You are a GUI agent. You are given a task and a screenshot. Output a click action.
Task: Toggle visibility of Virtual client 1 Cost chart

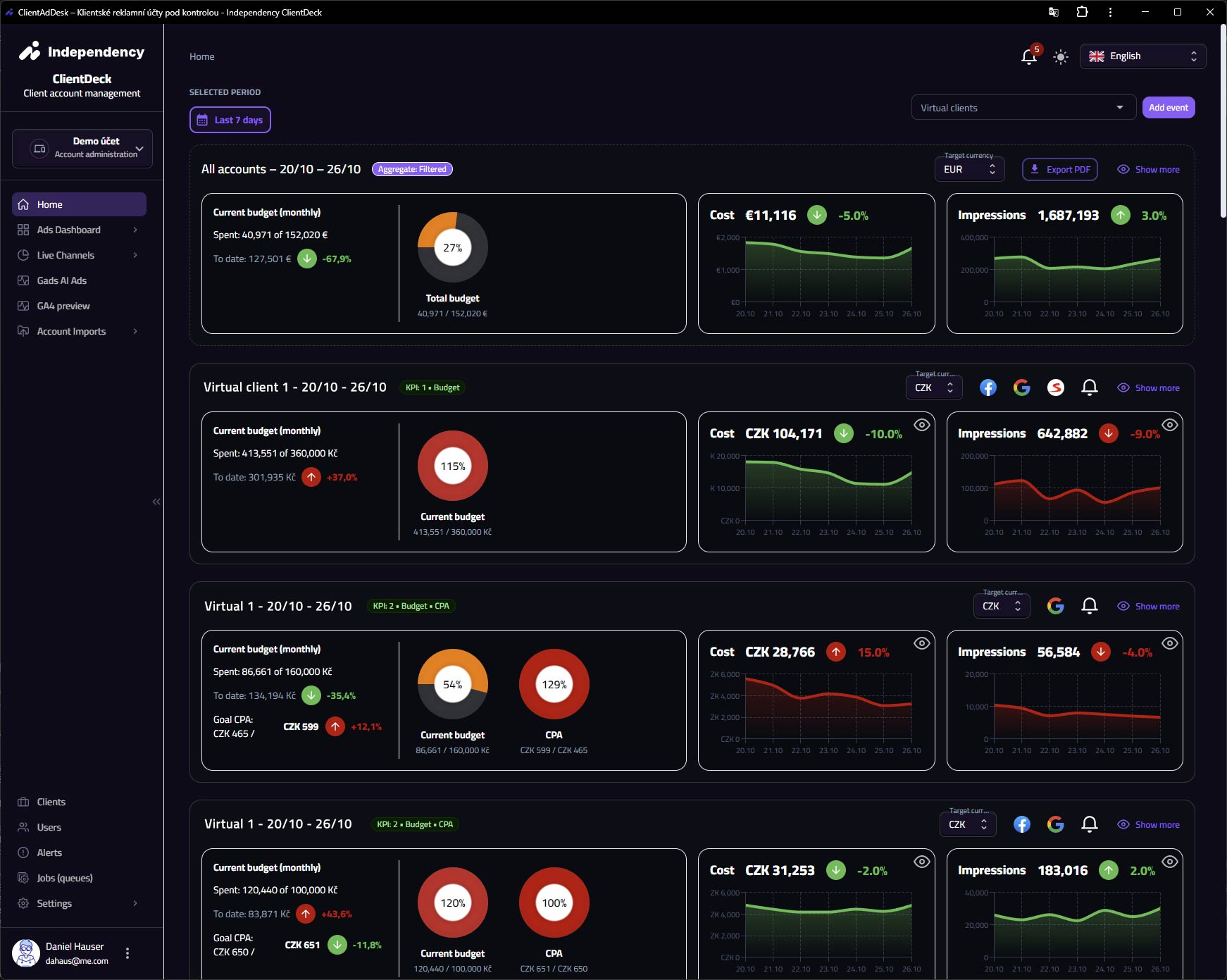click(922, 425)
